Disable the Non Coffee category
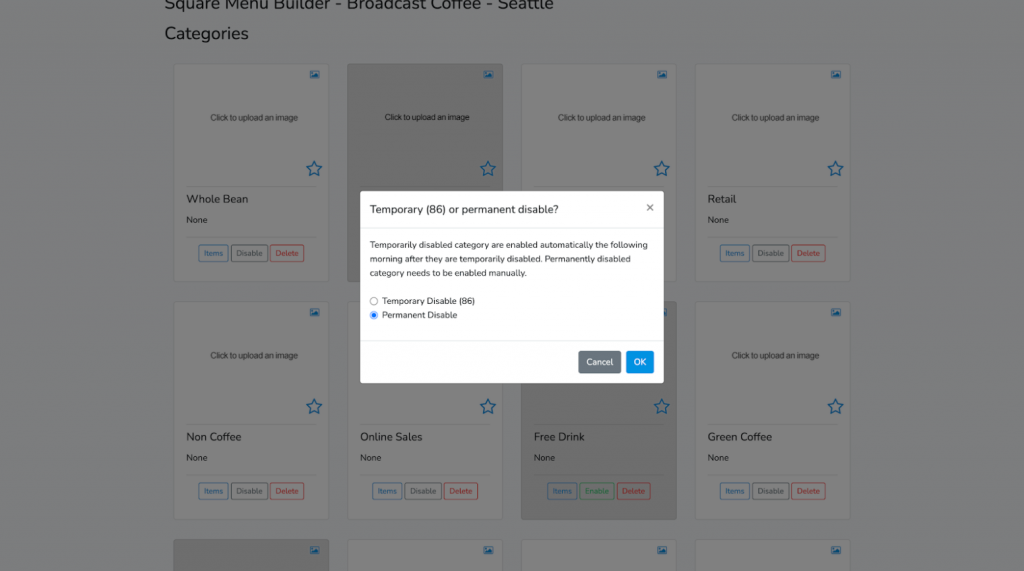The width and height of the screenshot is (1024, 571). tap(249, 491)
